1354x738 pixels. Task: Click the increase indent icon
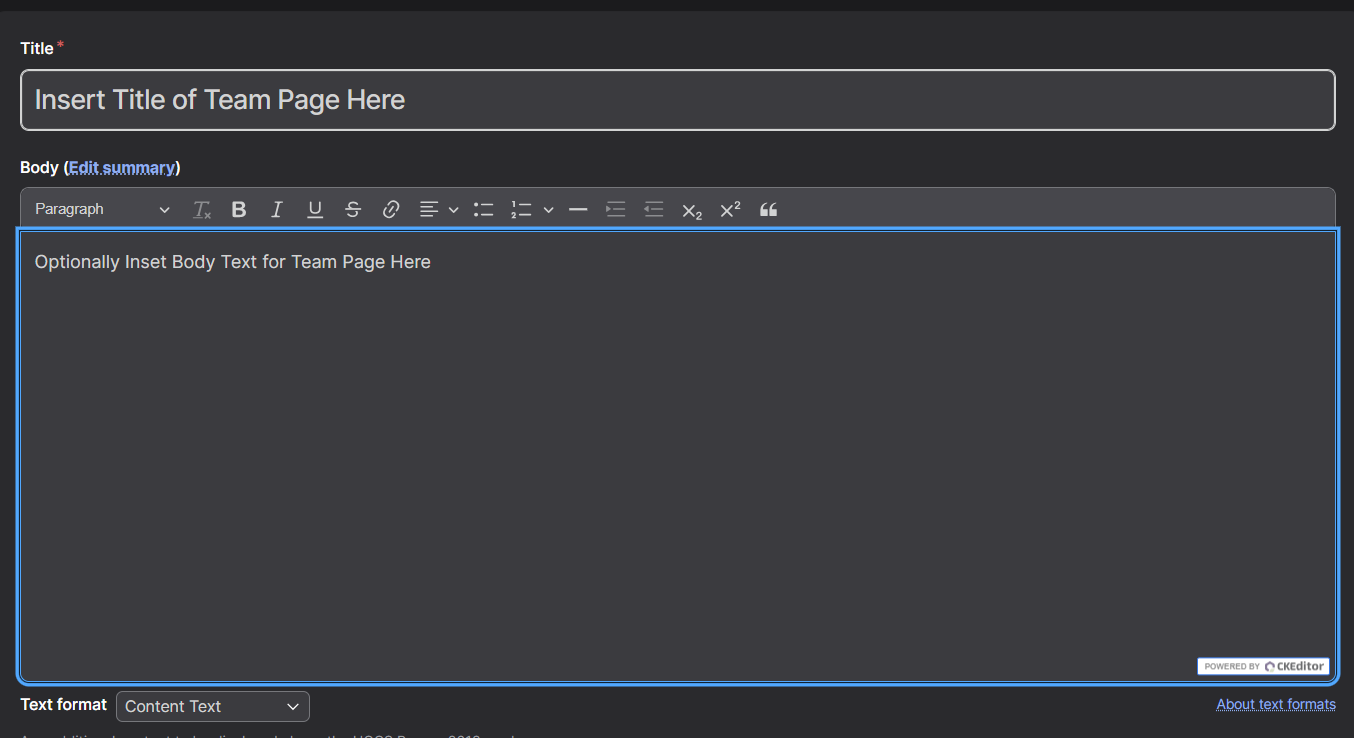click(x=616, y=210)
